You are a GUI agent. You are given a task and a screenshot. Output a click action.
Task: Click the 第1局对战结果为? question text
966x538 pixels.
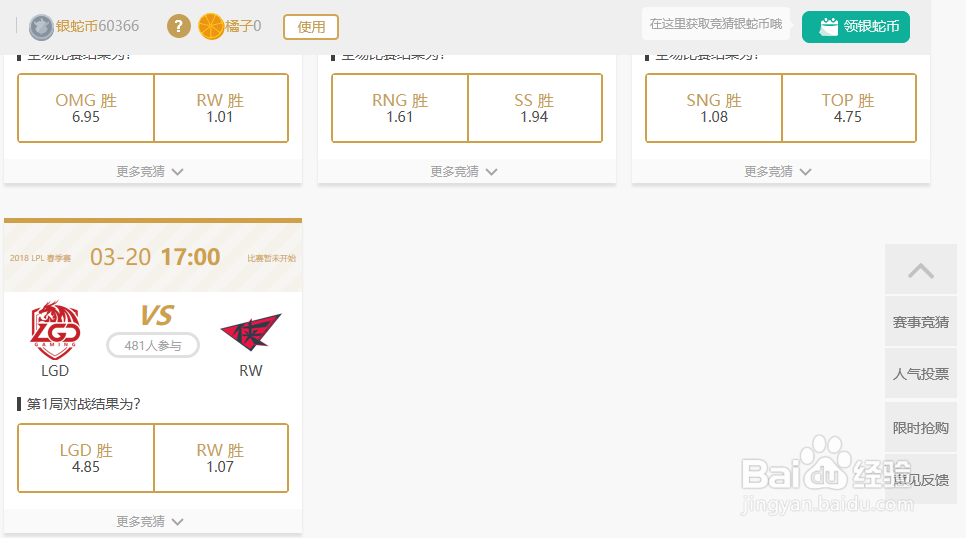[x=83, y=404]
